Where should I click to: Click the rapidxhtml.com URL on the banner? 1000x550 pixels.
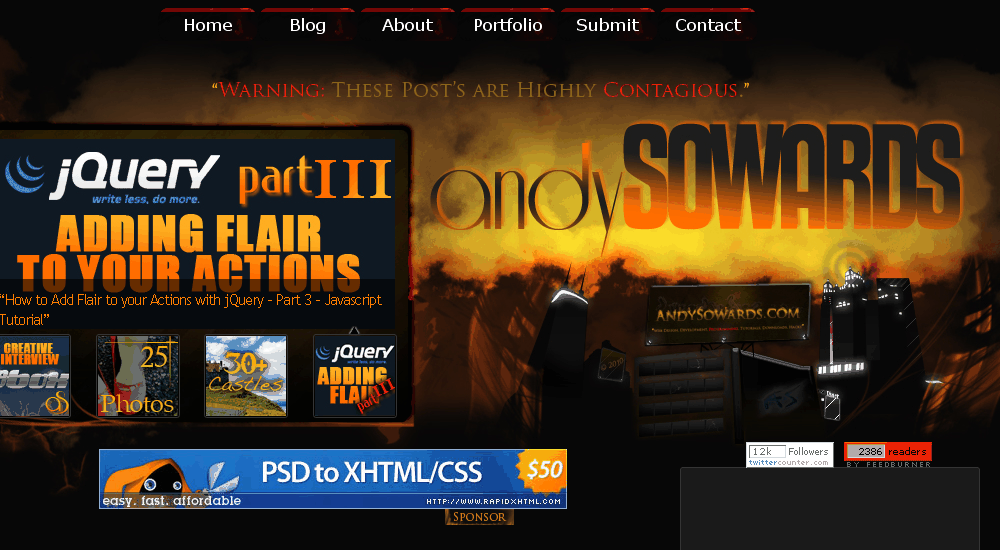tap(494, 502)
